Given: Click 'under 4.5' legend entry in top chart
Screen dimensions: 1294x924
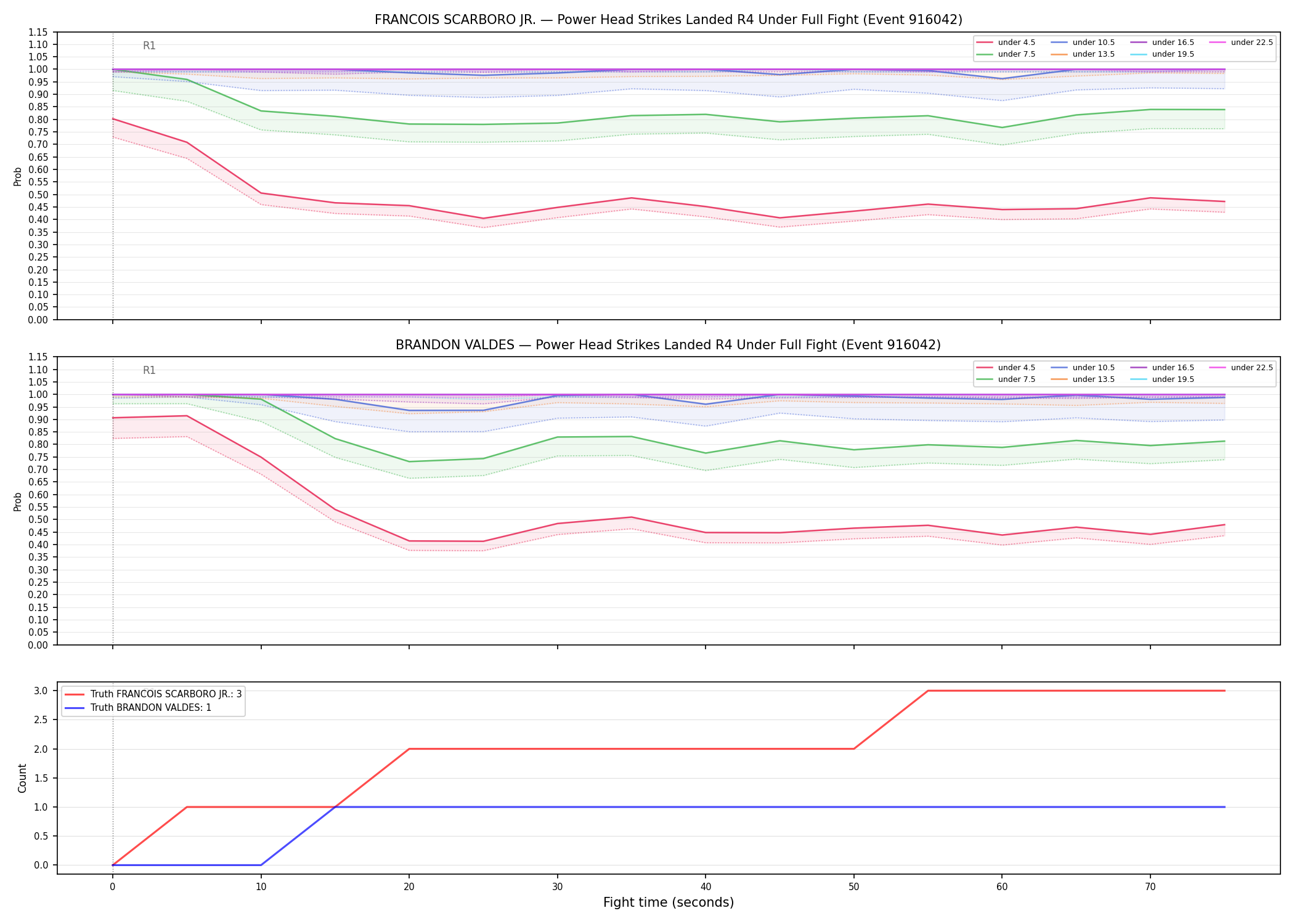Looking at the screenshot, I should tap(1006, 43).
